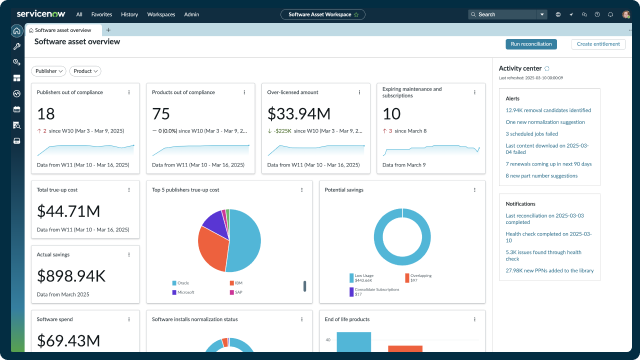Refresh the Activity center
The width and height of the screenshot is (640, 360).
[x=547, y=69]
